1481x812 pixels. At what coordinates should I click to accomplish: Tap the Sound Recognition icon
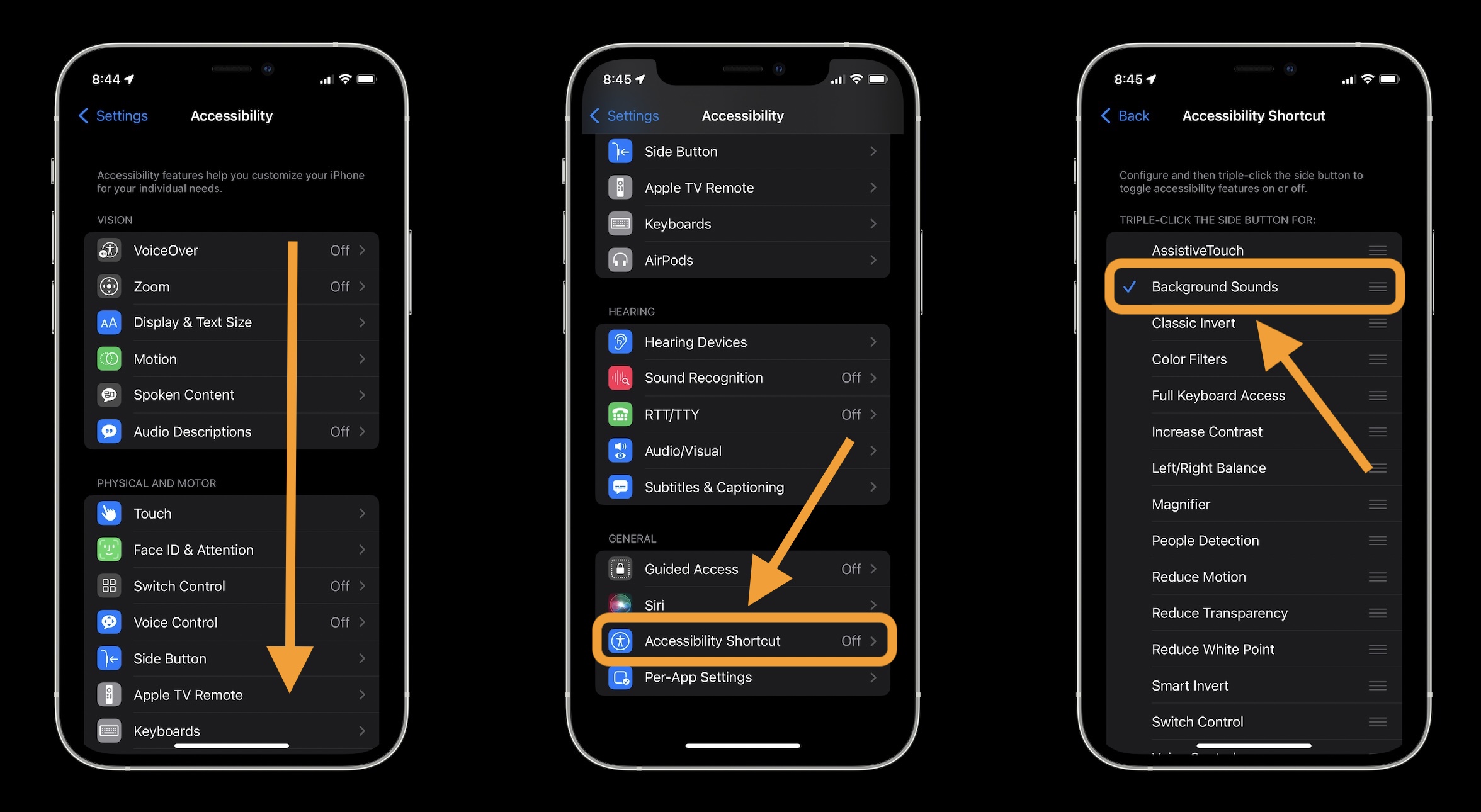click(619, 378)
